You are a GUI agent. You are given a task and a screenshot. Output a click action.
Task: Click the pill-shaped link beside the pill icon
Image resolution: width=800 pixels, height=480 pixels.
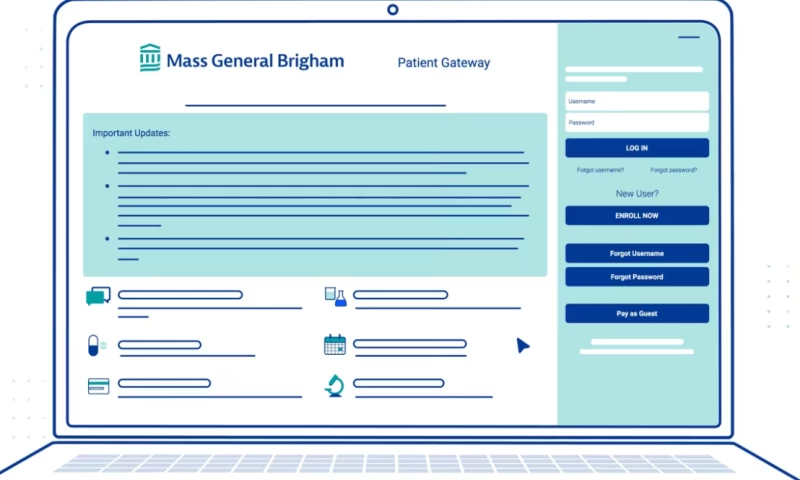click(160, 345)
